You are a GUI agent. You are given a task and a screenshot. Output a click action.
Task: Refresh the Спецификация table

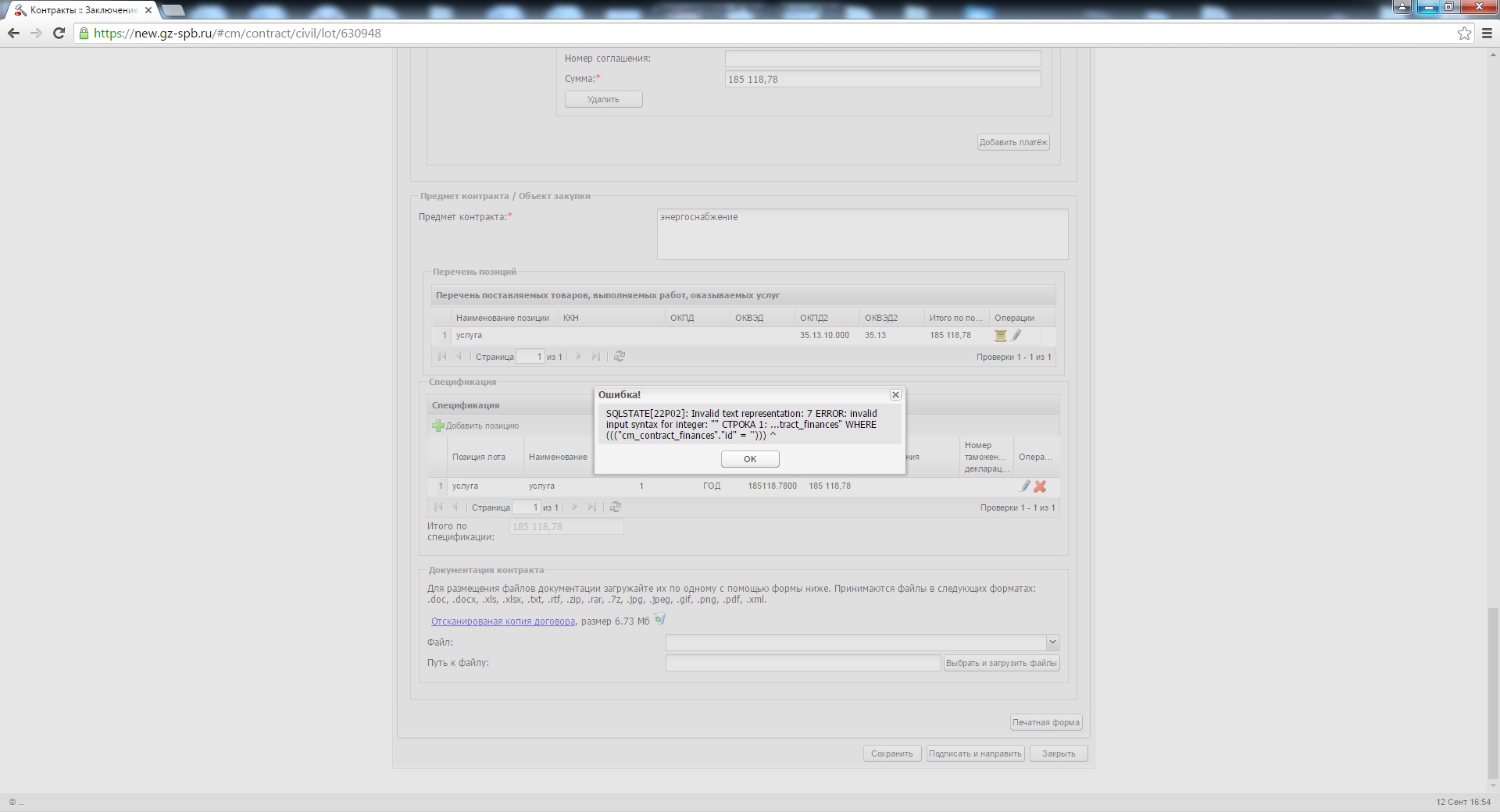click(x=616, y=507)
